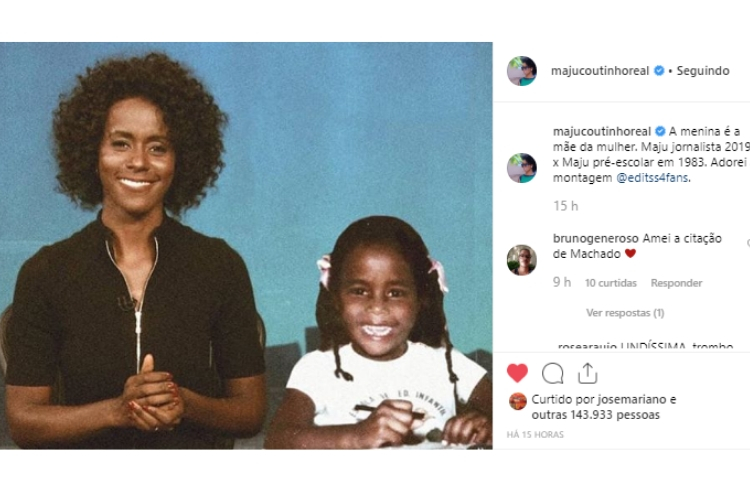Click the red heart like icon

[x=517, y=373]
